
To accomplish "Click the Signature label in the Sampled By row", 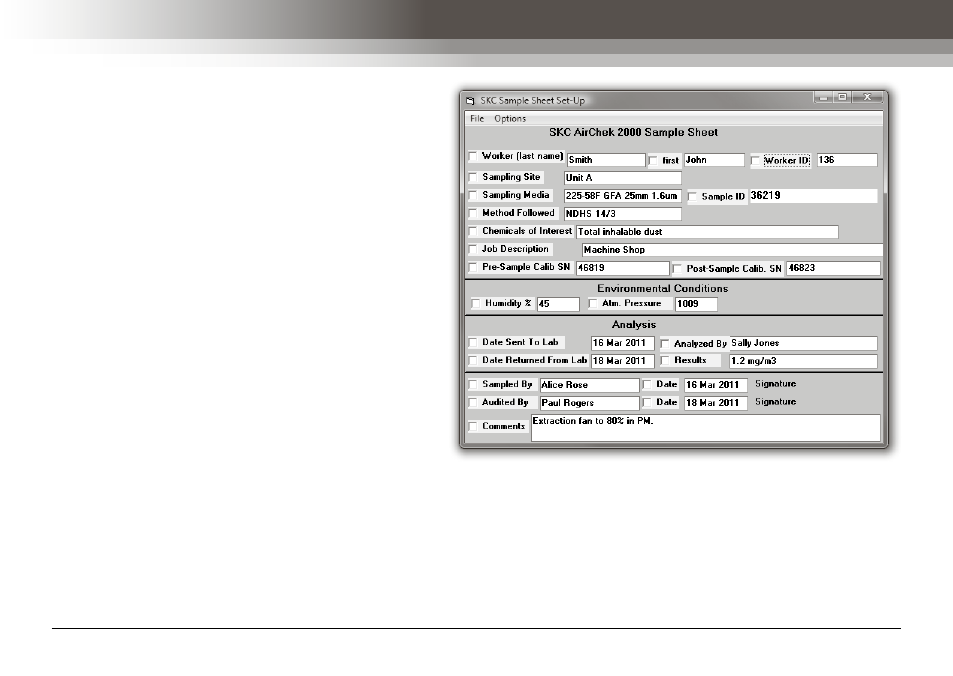I will click(776, 384).
